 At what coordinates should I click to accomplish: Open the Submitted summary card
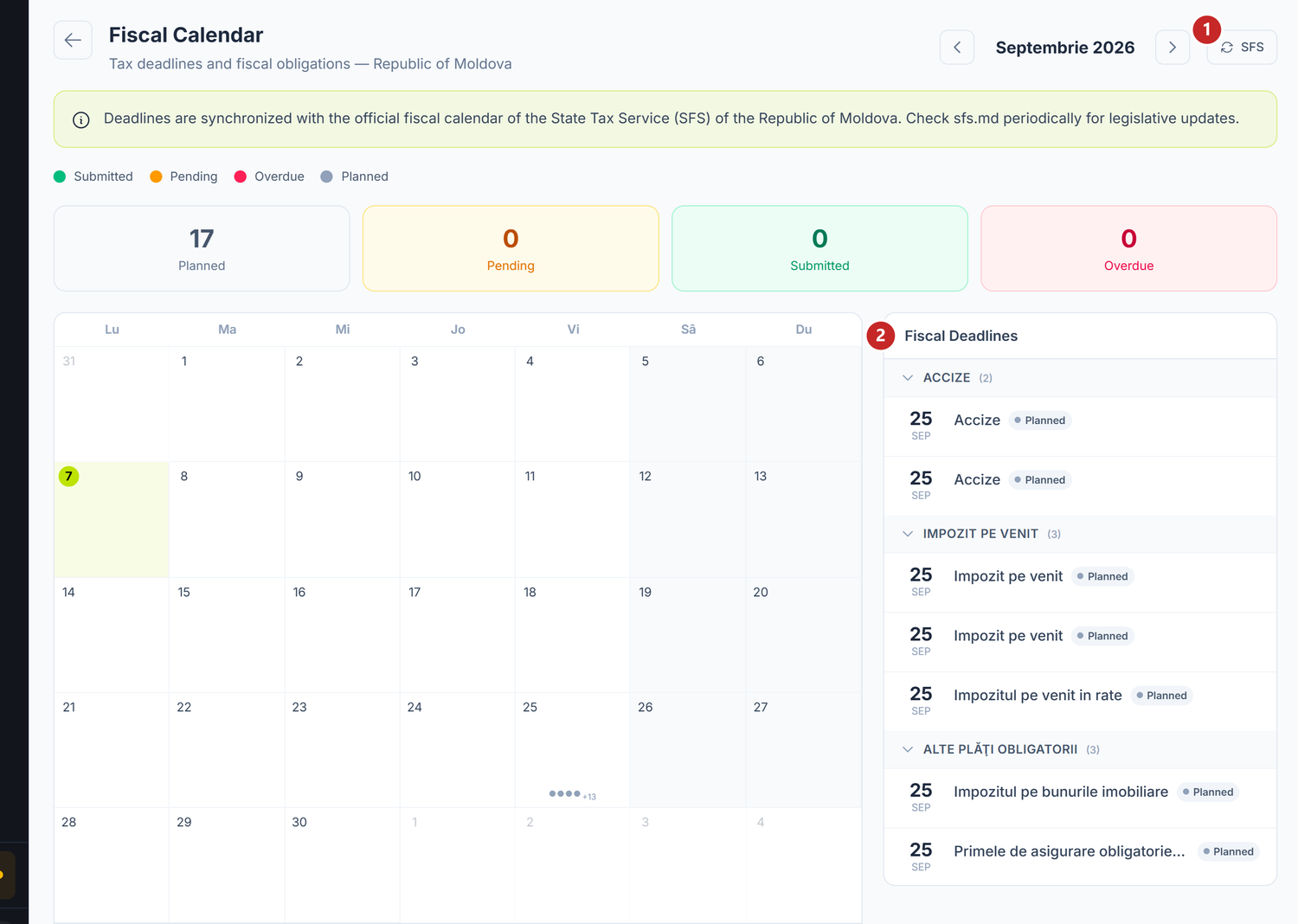[819, 248]
